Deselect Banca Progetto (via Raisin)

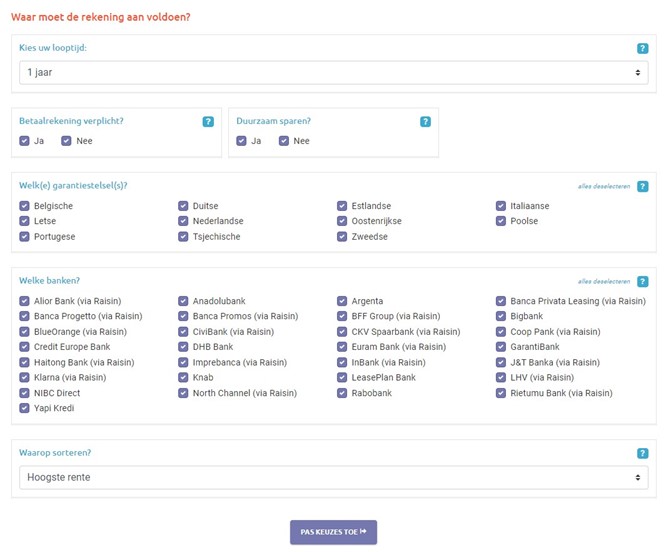[24, 316]
